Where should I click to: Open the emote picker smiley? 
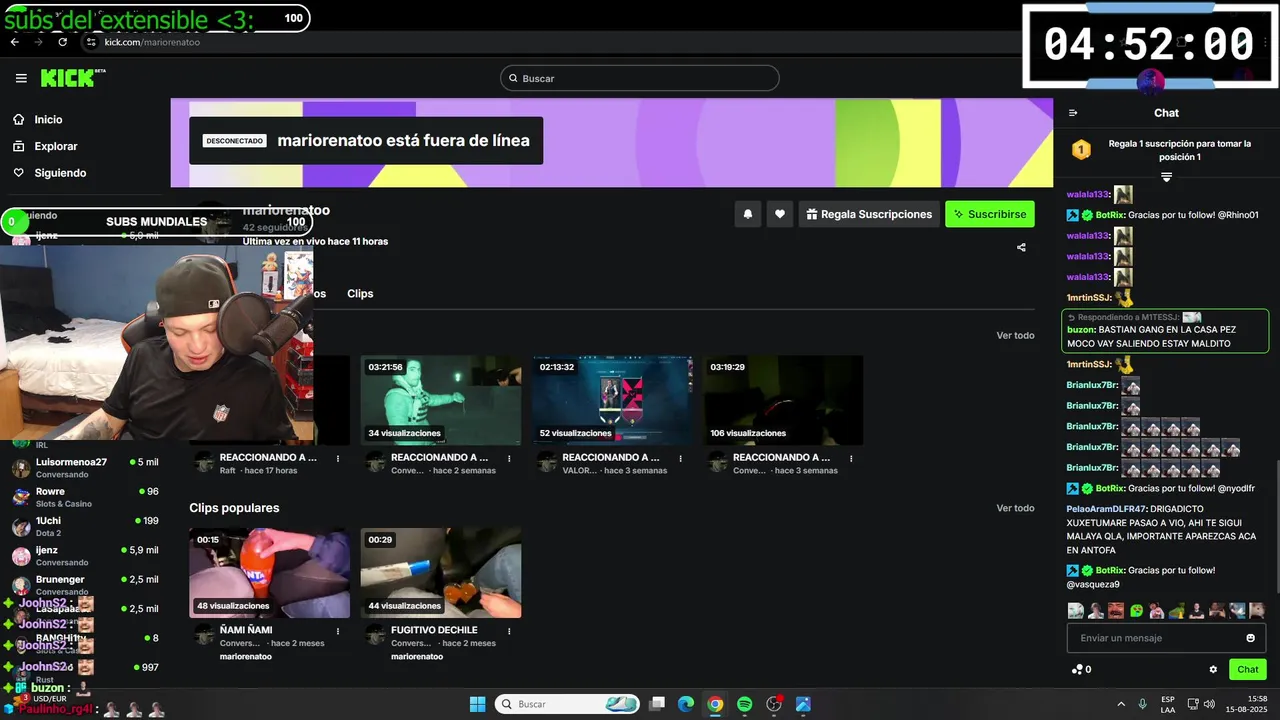click(1250, 638)
